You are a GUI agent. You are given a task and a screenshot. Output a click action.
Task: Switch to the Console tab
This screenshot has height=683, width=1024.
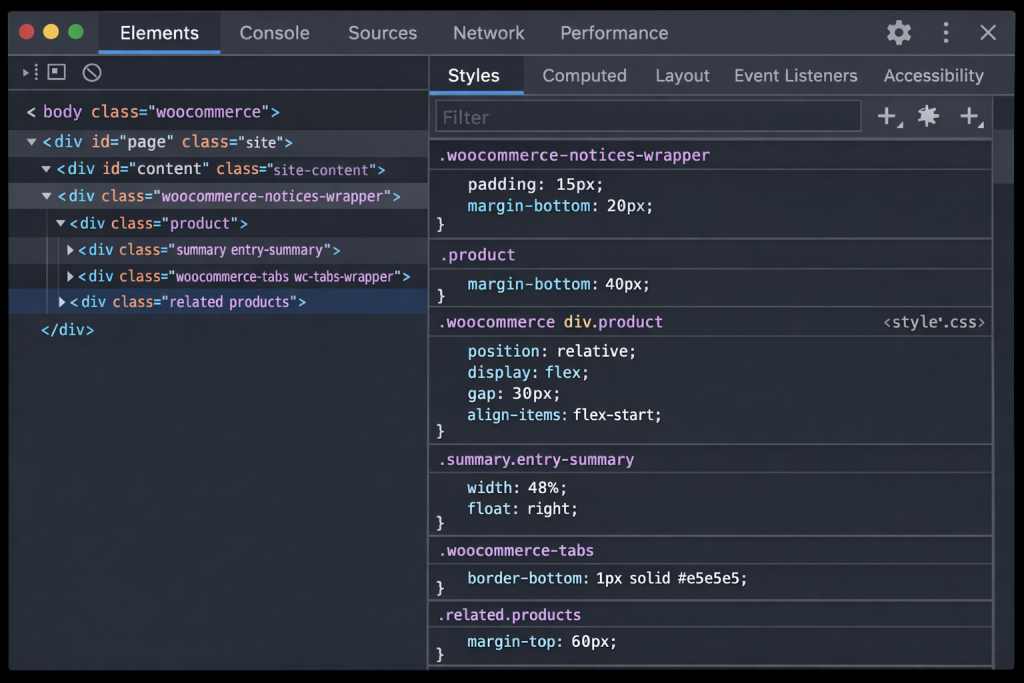[x=274, y=33]
